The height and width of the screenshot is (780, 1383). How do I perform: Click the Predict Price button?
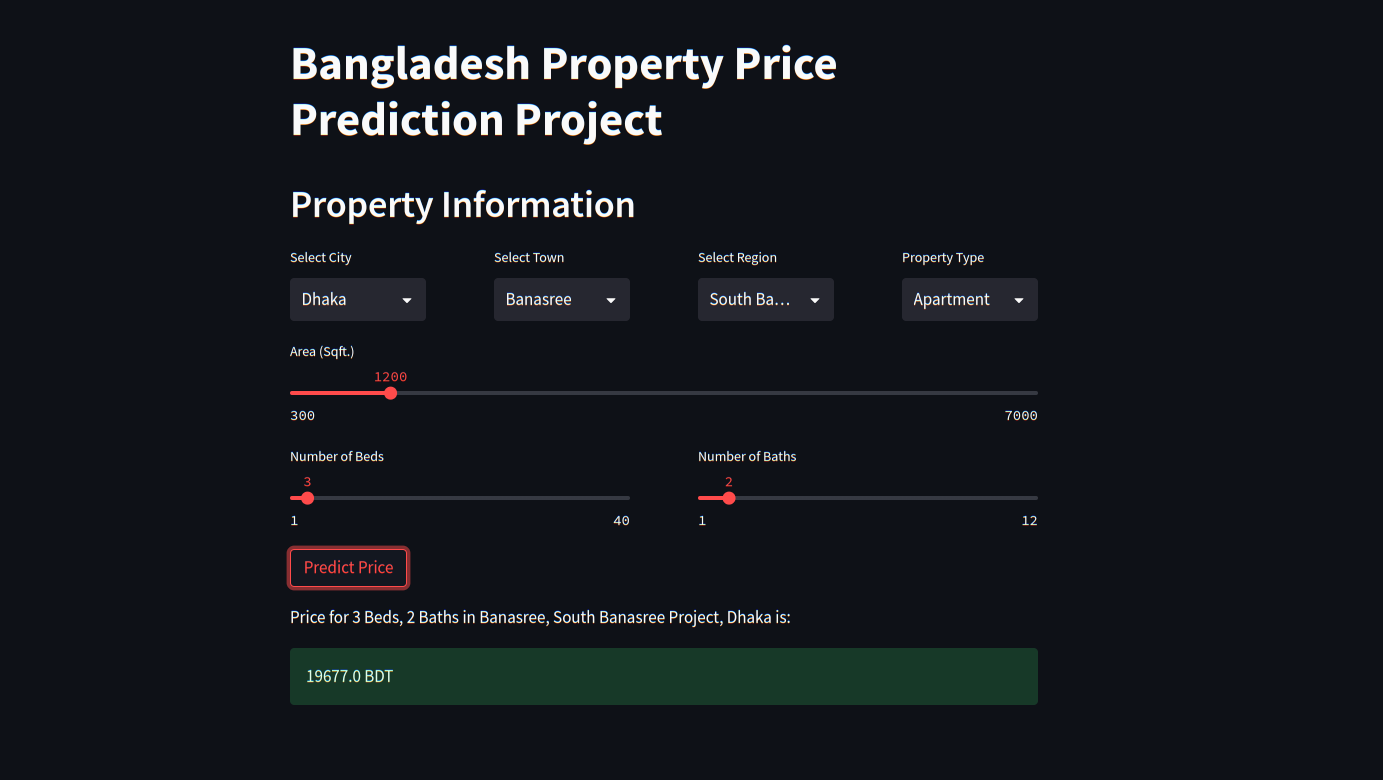pyautogui.click(x=348, y=567)
